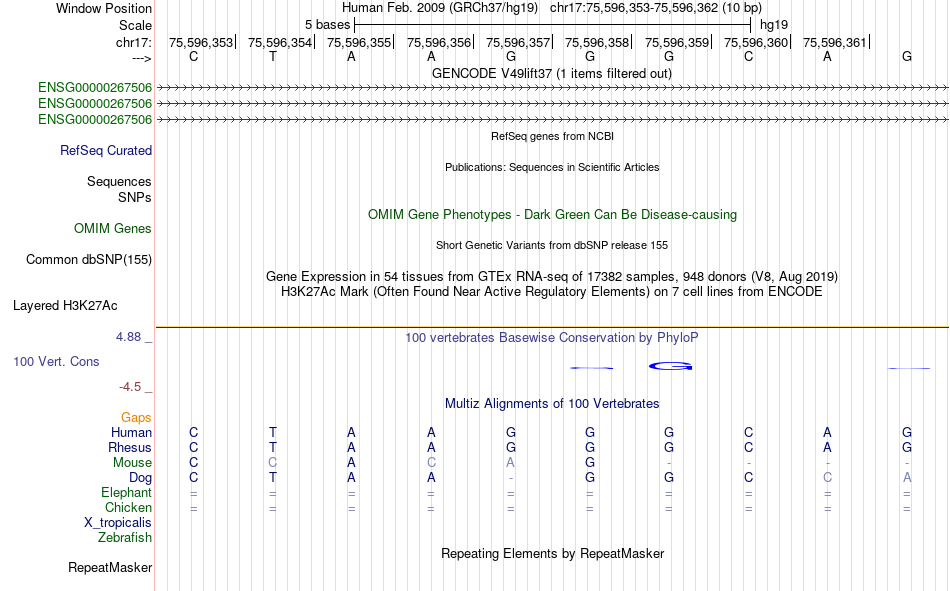Viewport: 950px width, 591px height.
Task: Click the first ENSG00000267506 gene label
Action: click(x=95, y=88)
